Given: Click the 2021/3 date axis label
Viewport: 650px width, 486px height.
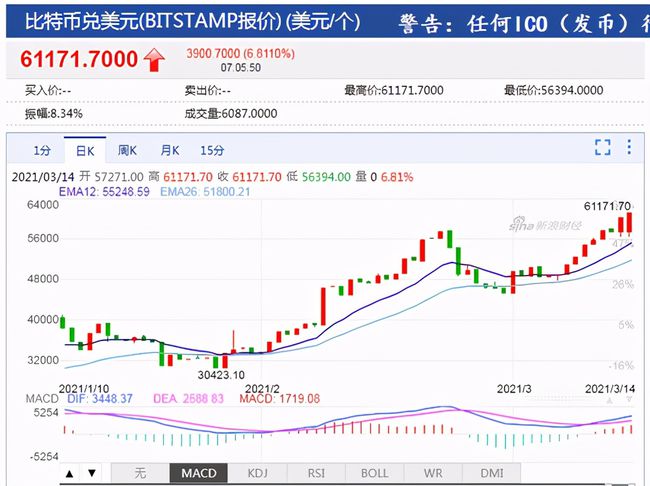Looking at the screenshot, I should pos(514,389).
